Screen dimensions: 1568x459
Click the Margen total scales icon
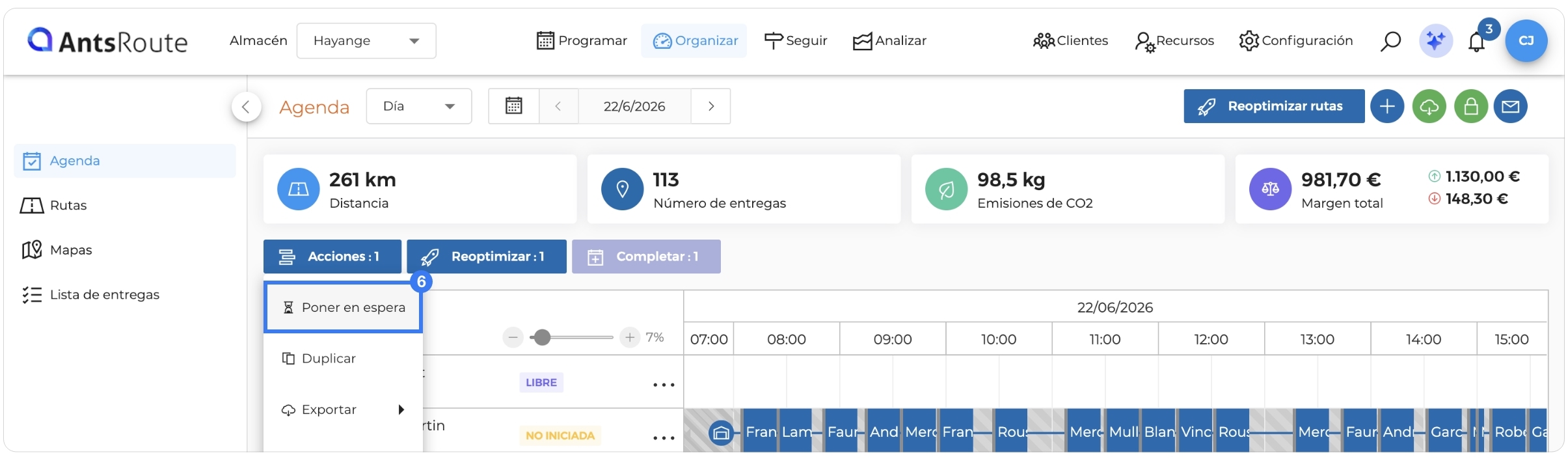click(x=1270, y=189)
